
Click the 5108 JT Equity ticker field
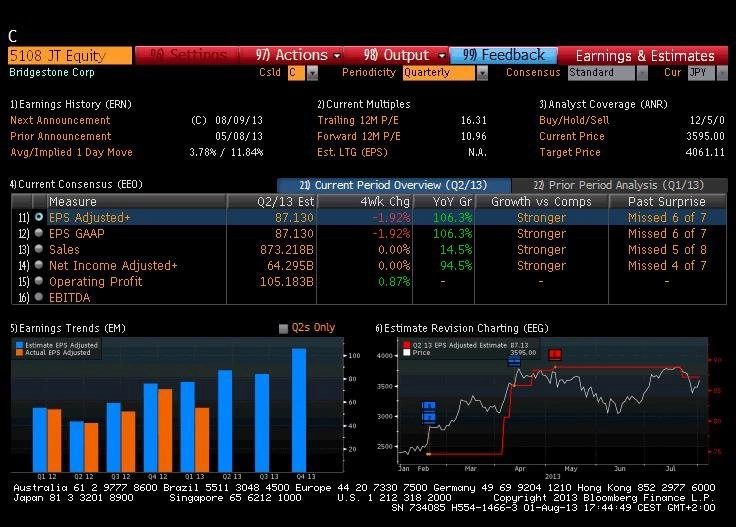click(x=70, y=55)
